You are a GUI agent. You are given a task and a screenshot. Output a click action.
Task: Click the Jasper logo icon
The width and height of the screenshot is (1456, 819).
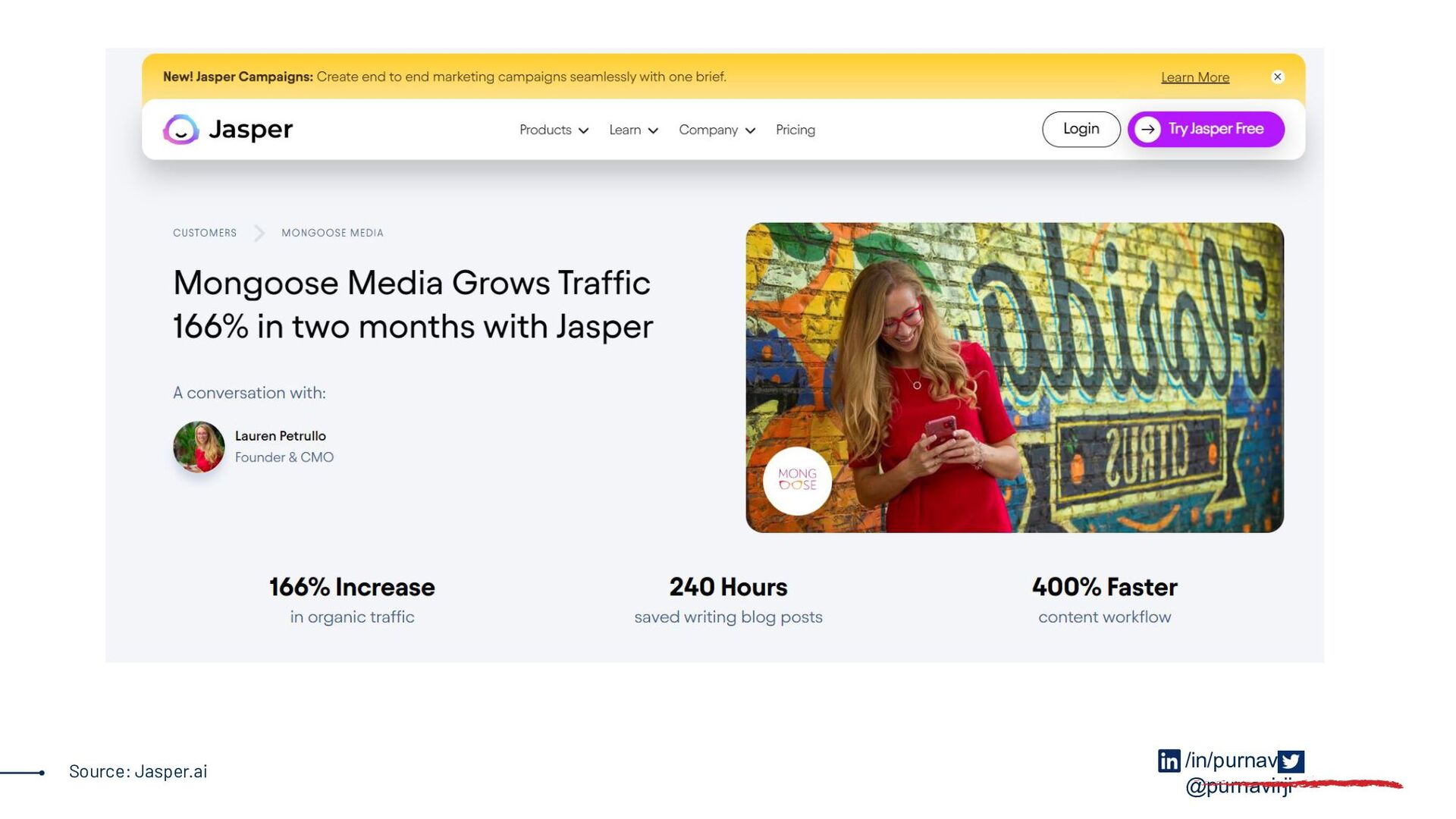[181, 130]
